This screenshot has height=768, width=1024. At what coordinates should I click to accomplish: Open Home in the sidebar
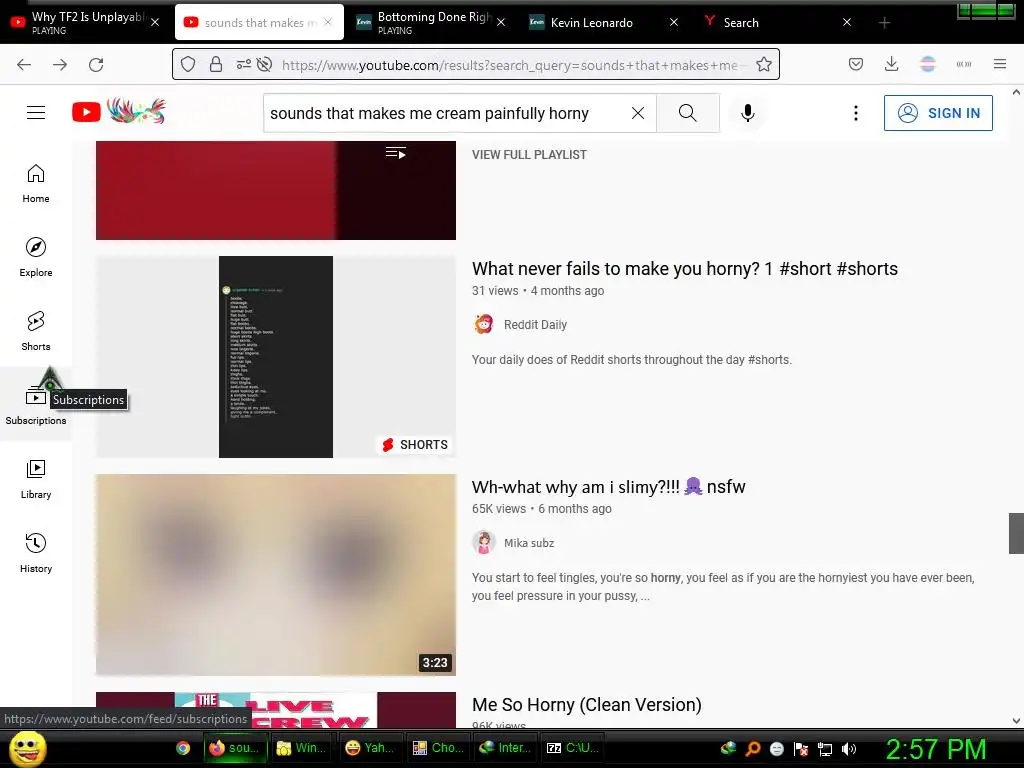[36, 184]
